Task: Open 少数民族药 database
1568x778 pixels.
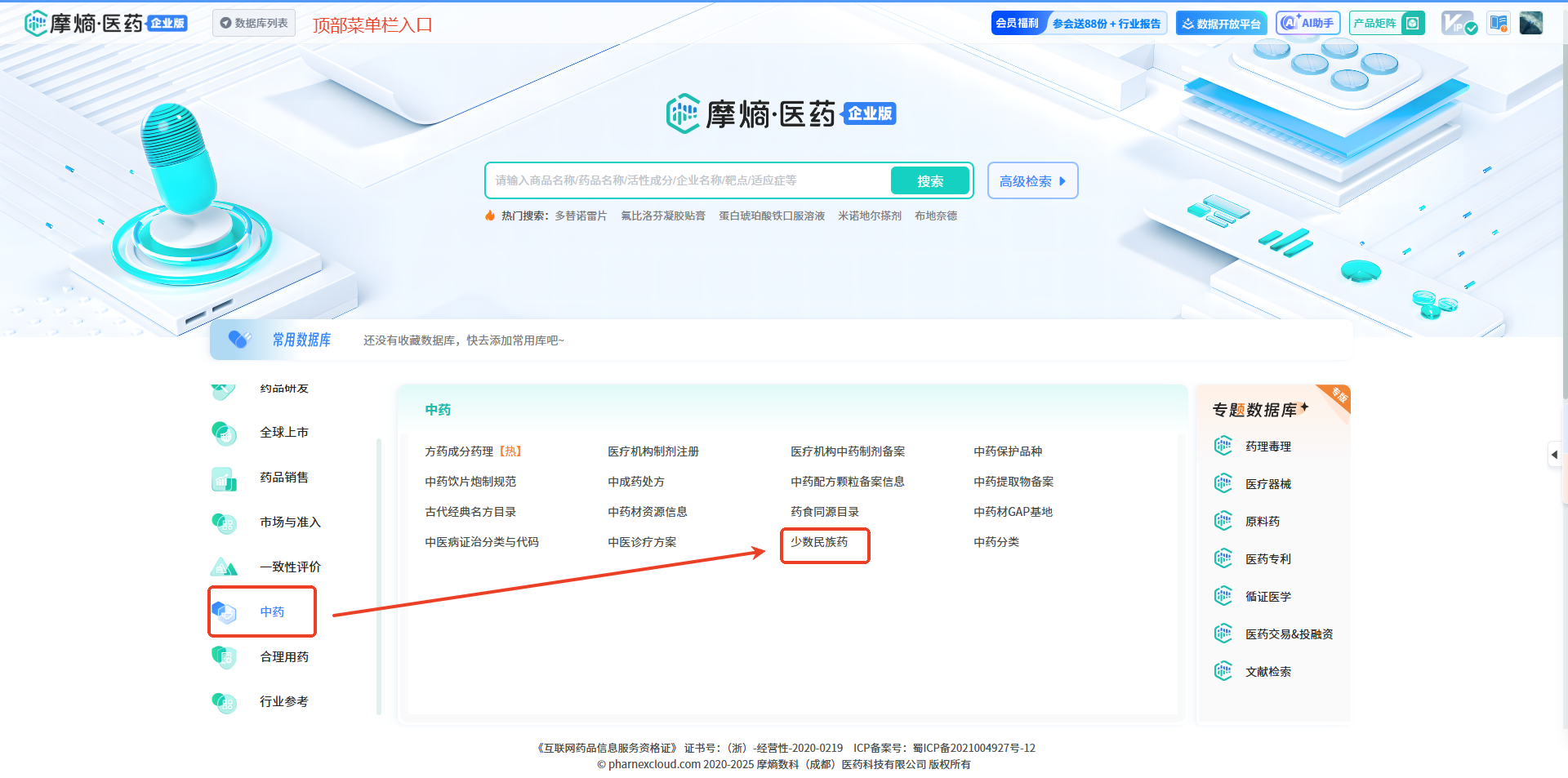Action: [x=819, y=542]
